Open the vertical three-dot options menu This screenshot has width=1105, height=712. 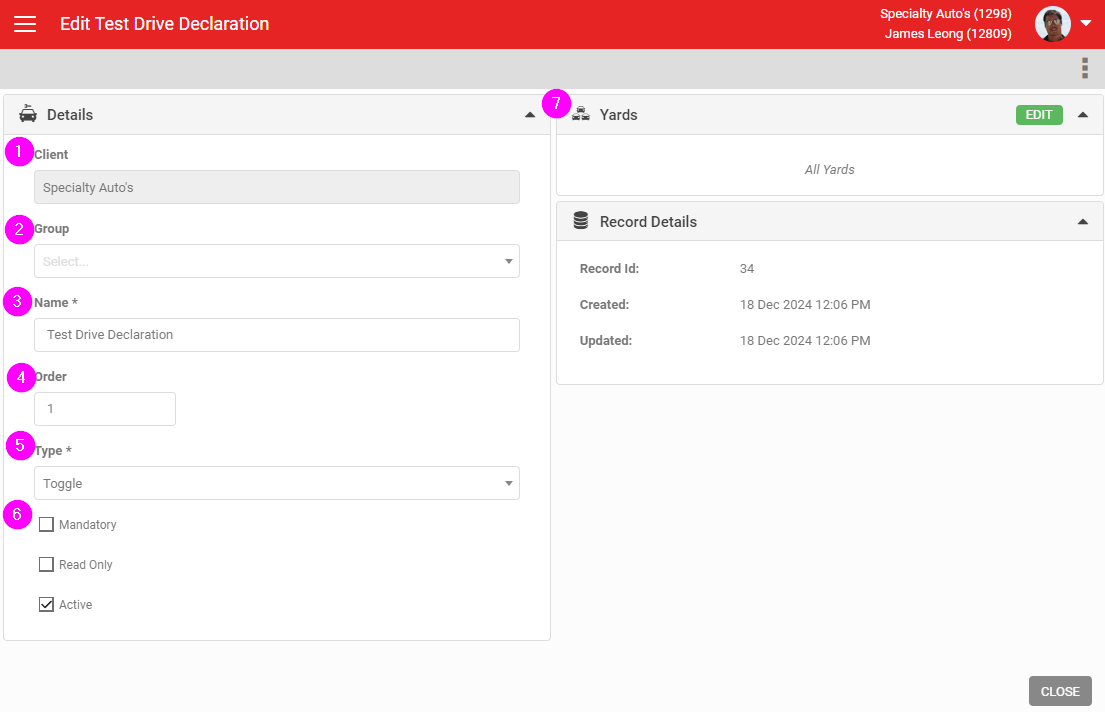(1085, 68)
